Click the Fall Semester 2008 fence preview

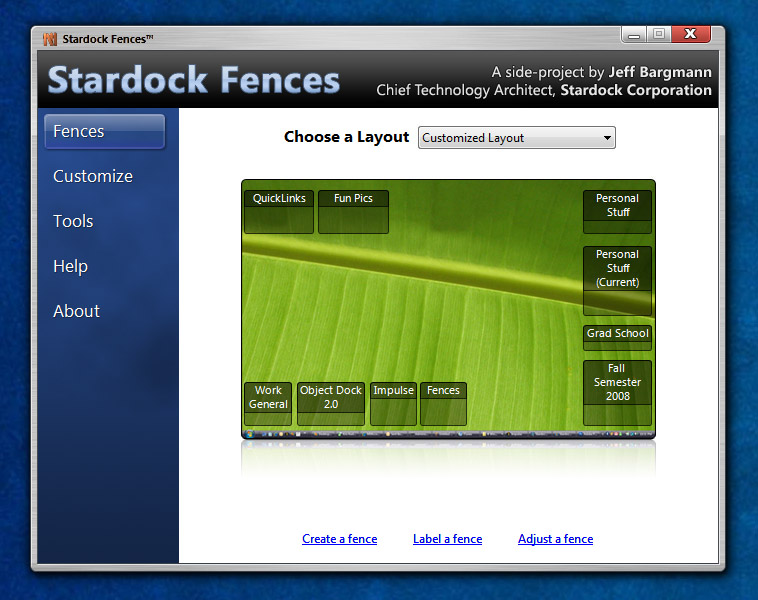point(617,393)
